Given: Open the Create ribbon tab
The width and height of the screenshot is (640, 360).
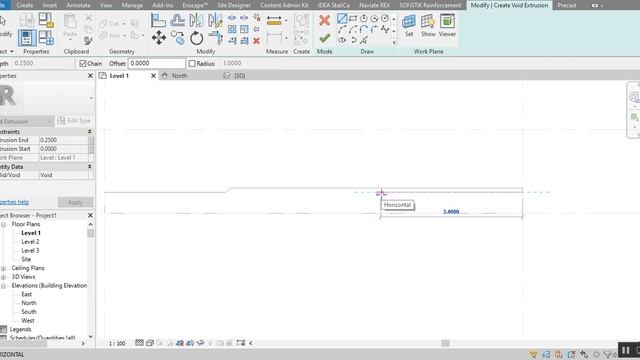Looking at the screenshot, I should (x=25, y=5).
